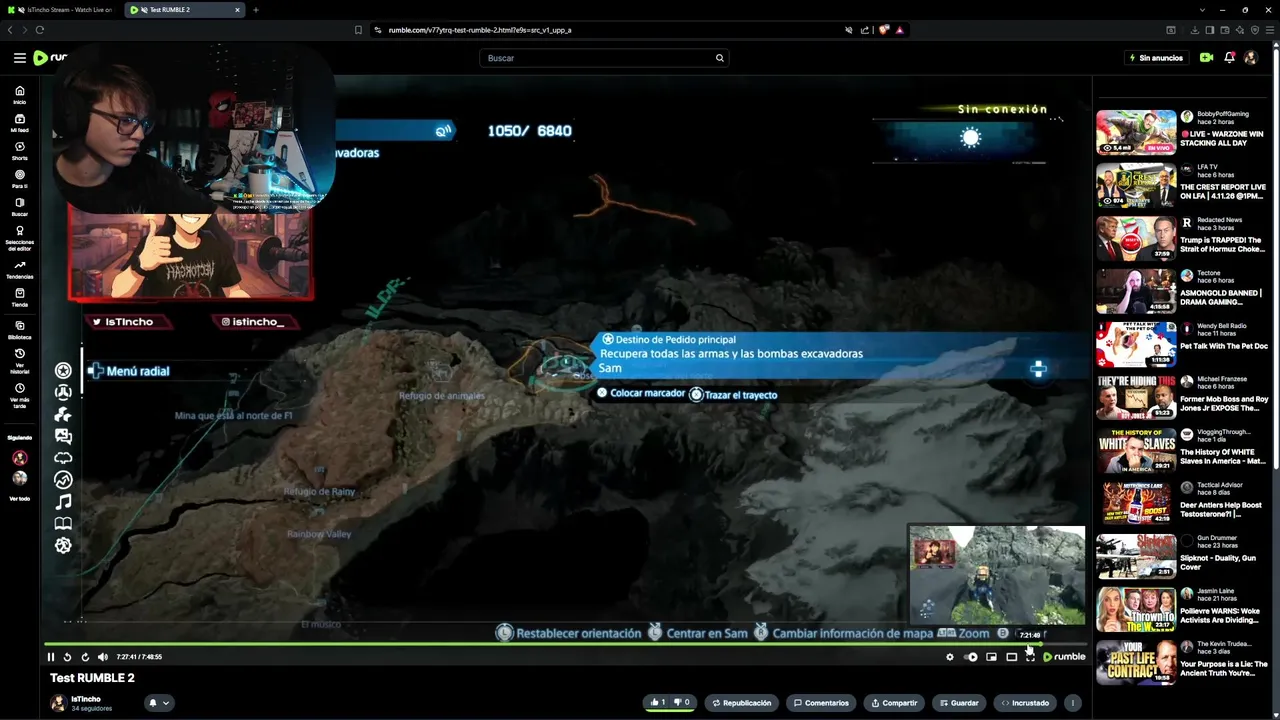Screen dimensions: 1280x720
Task: Expand the subscription bell dropdown arrow
Action: pos(165,703)
